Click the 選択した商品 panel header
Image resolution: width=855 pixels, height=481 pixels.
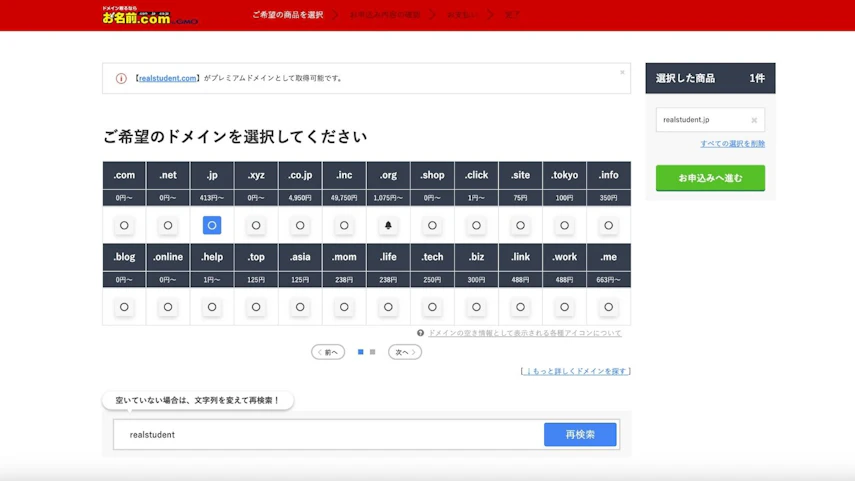coord(710,79)
